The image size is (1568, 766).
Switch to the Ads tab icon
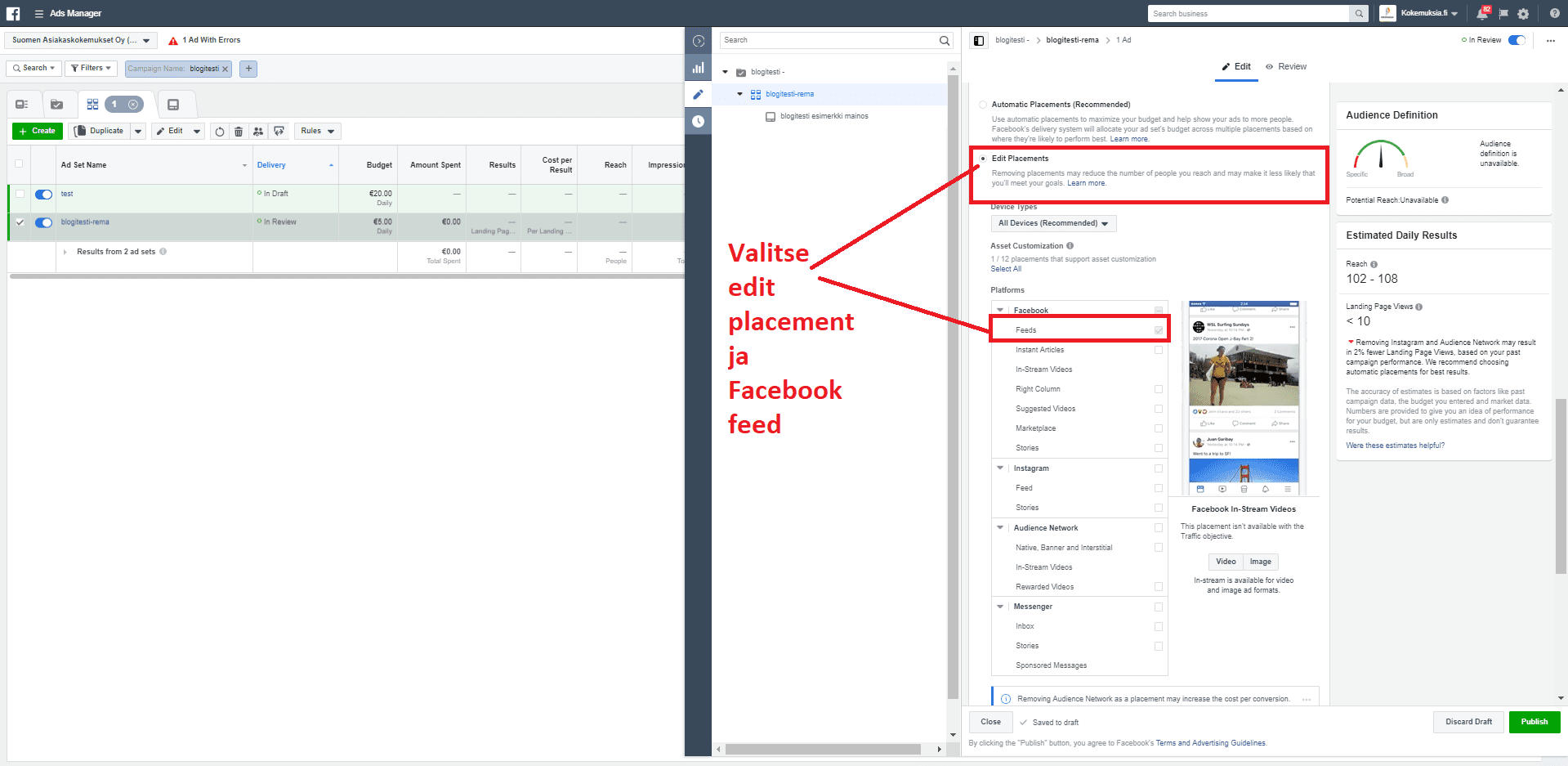(173, 105)
